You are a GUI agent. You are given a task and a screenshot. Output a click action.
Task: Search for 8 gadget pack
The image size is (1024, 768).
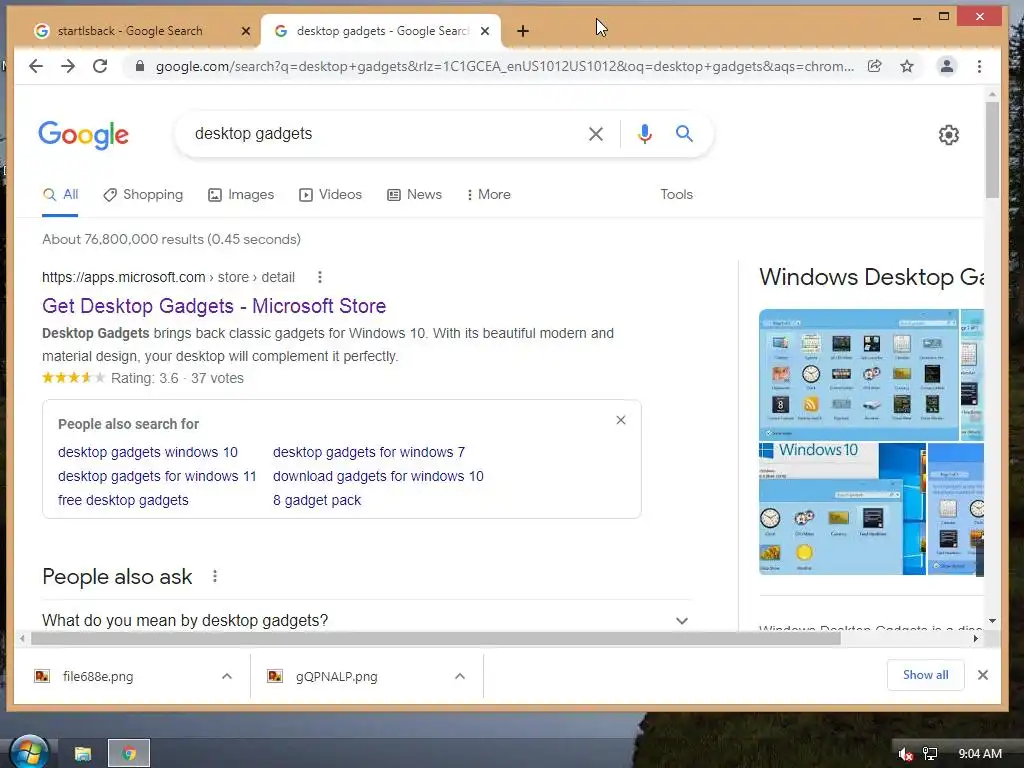pyautogui.click(x=317, y=500)
